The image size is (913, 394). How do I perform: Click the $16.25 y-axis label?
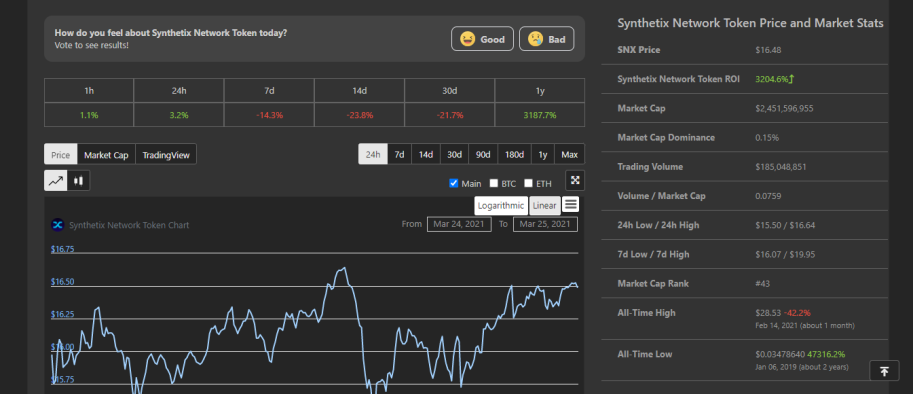pyautogui.click(x=62, y=314)
